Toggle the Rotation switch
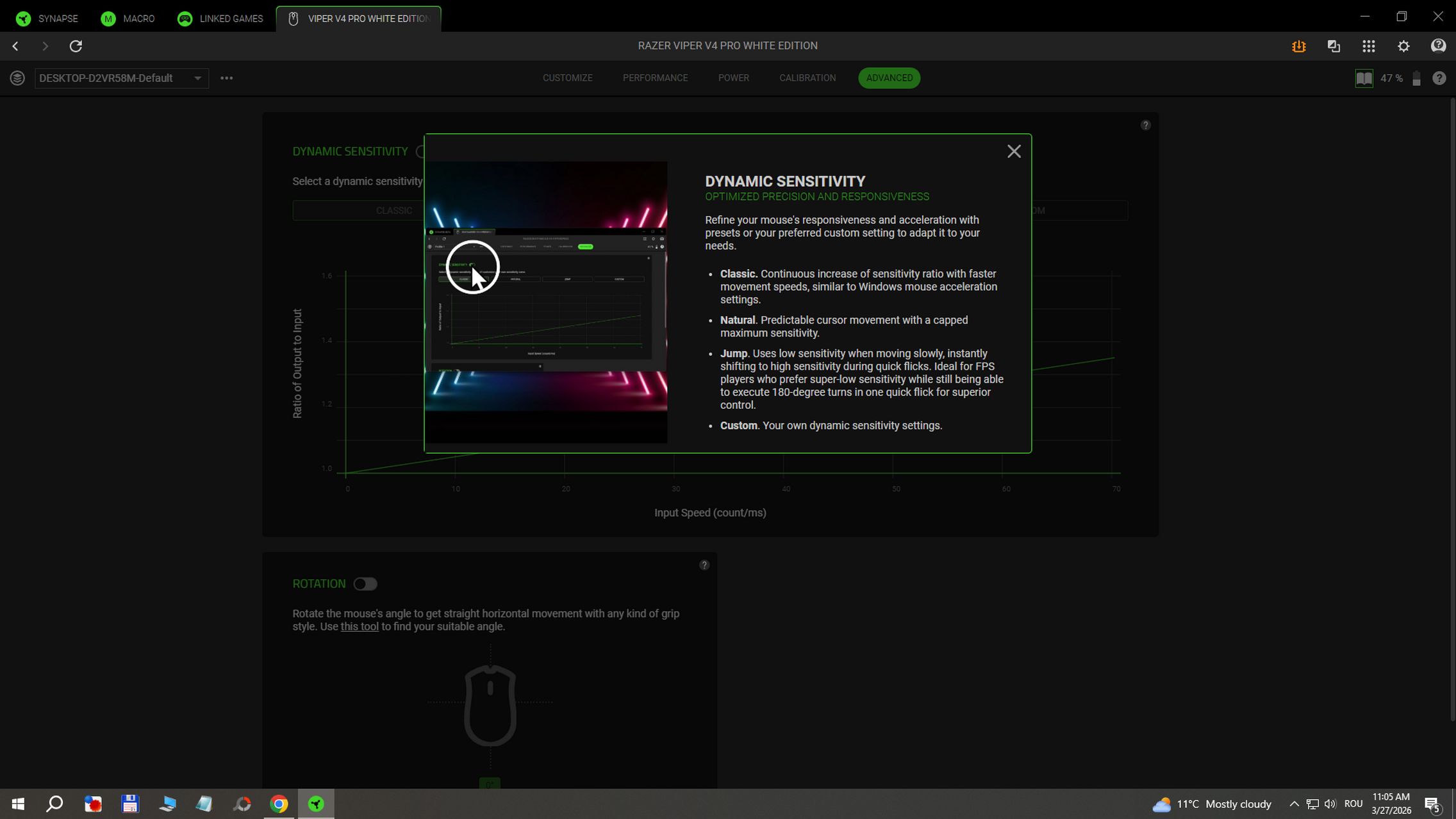 click(365, 584)
